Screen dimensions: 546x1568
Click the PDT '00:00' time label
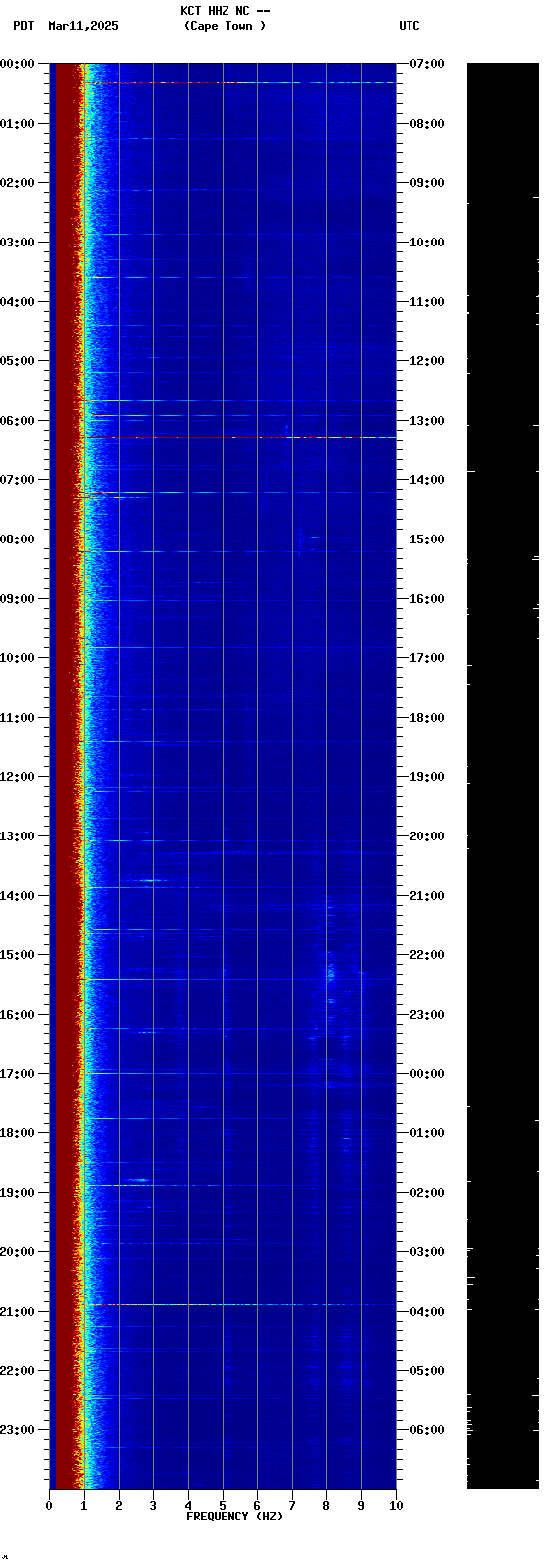[17, 64]
